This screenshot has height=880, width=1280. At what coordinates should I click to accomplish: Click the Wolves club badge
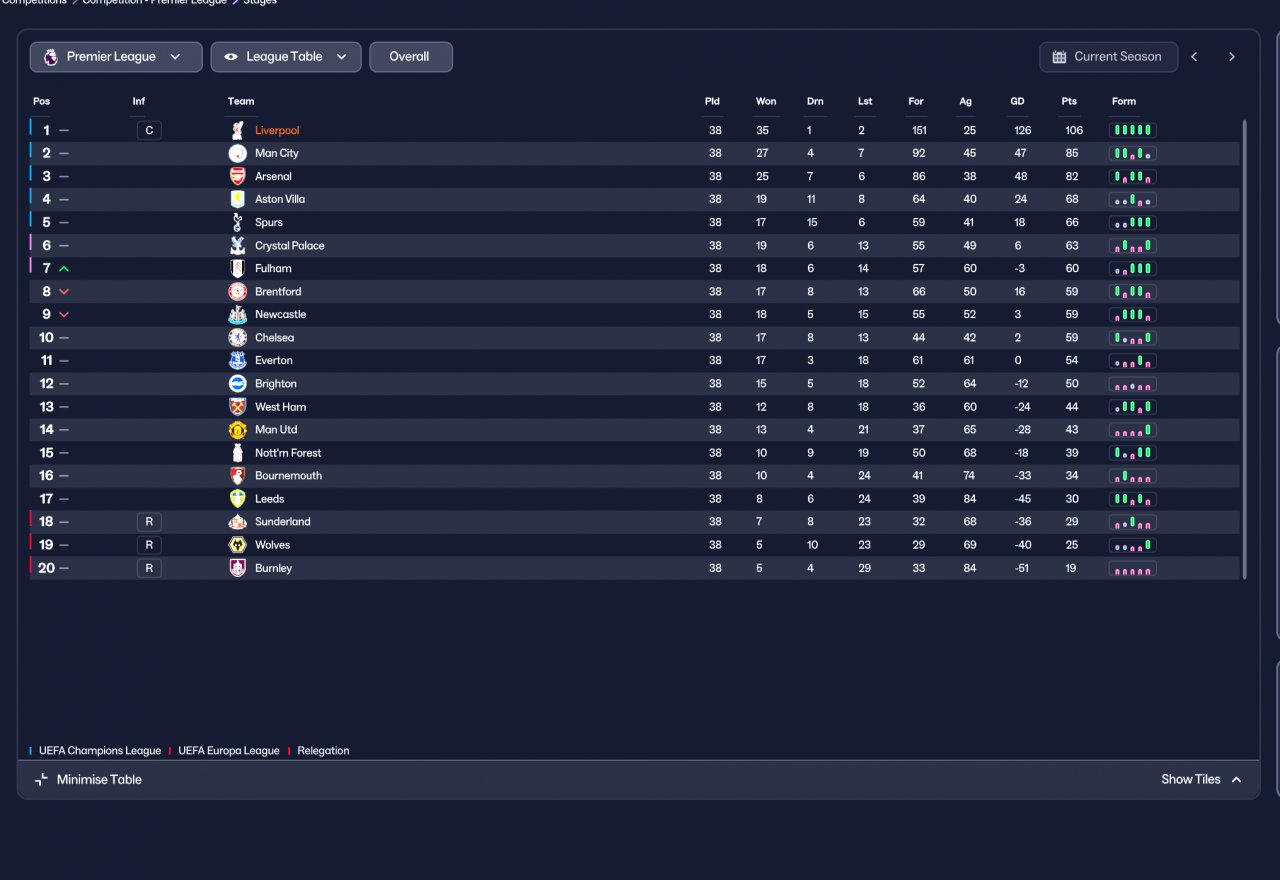(237, 545)
